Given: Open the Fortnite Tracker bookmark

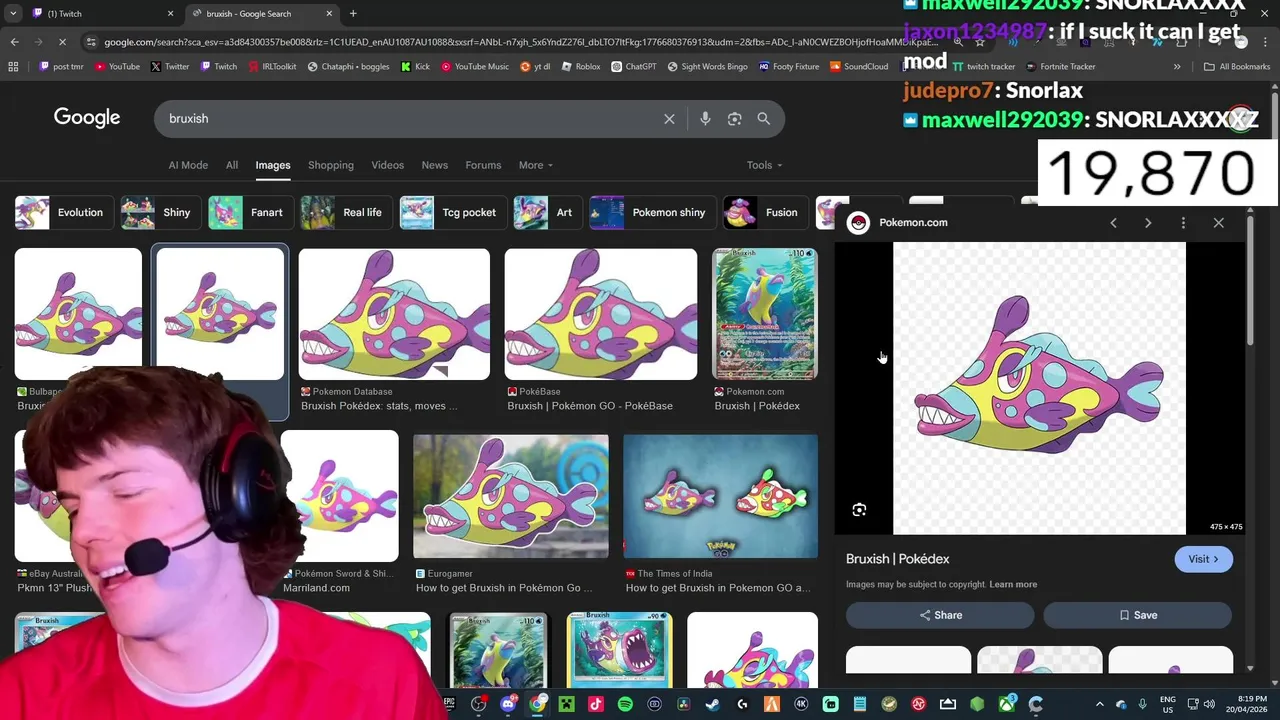Looking at the screenshot, I should click(x=1060, y=67).
